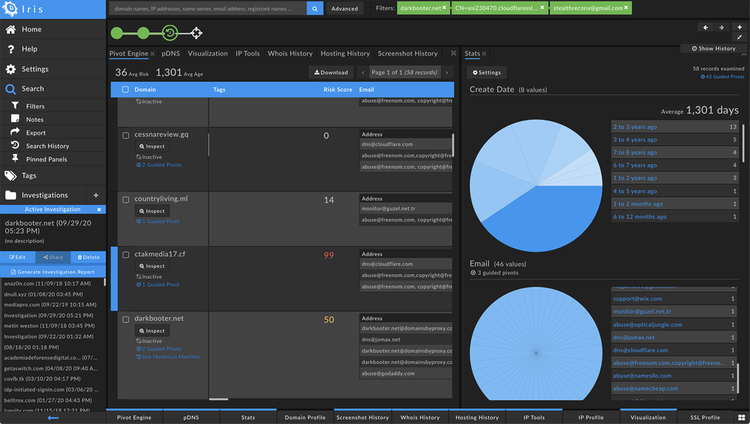
Task: Open the Visualization tab
Action: [207, 53]
